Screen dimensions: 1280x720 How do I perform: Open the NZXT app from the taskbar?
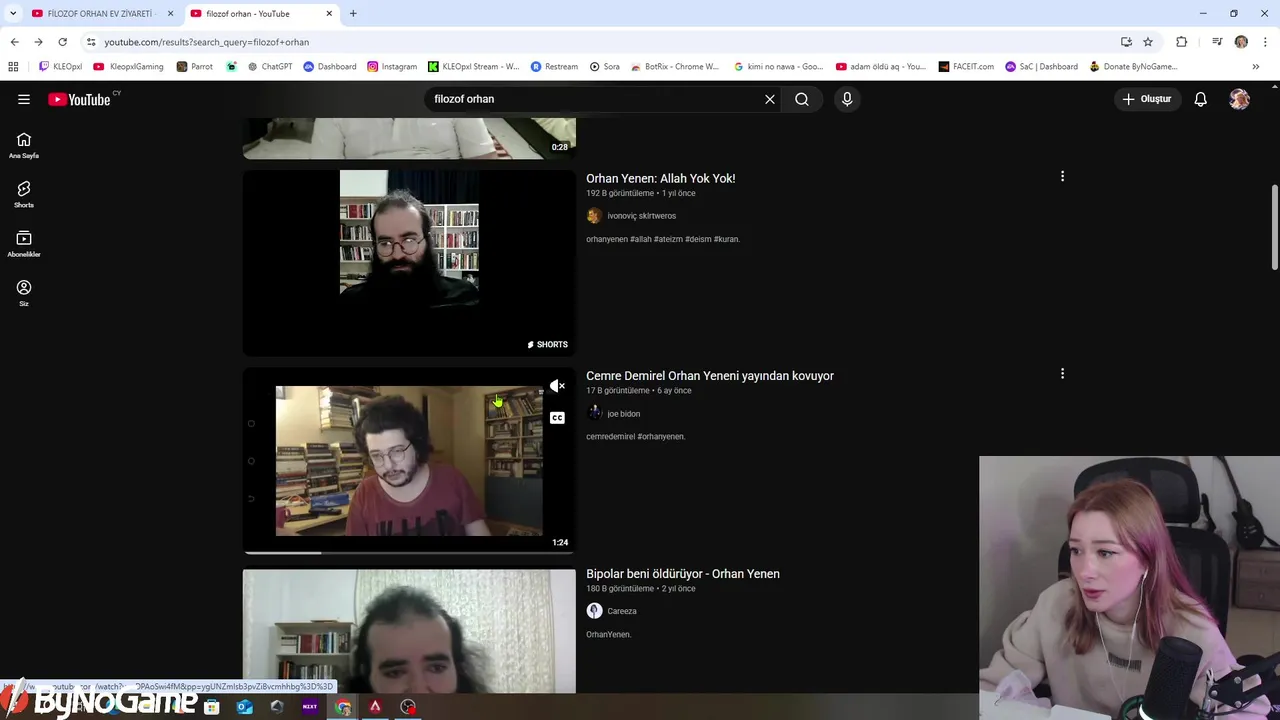[310, 707]
